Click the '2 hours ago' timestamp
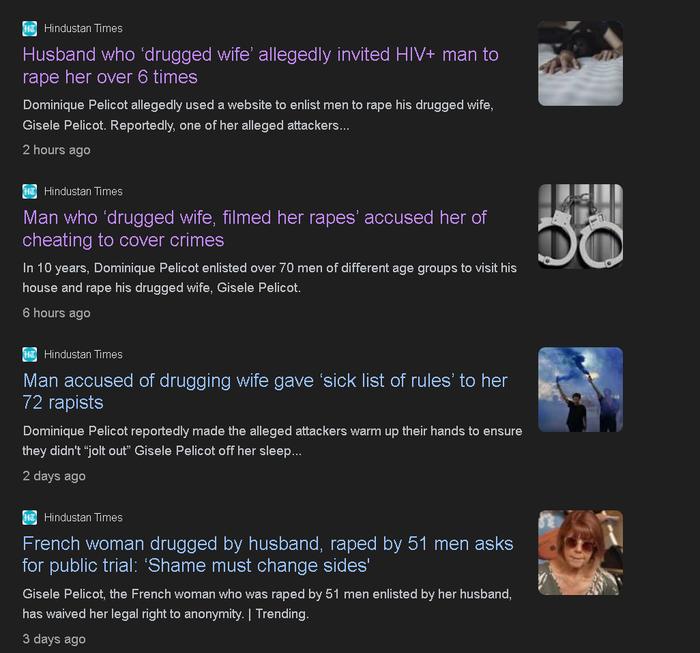700x653 pixels. tap(56, 150)
